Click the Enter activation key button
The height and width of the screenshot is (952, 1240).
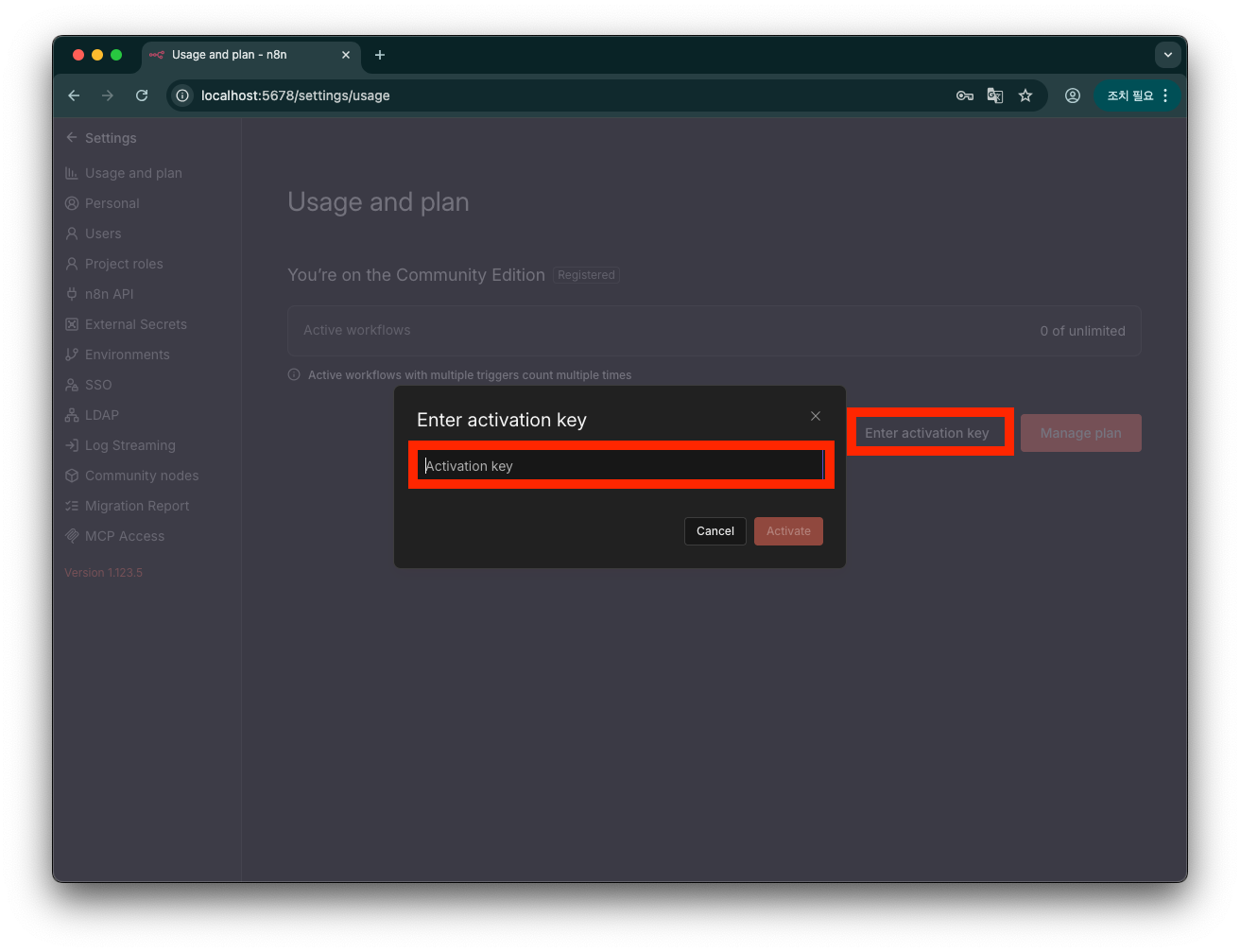pyautogui.click(x=927, y=433)
